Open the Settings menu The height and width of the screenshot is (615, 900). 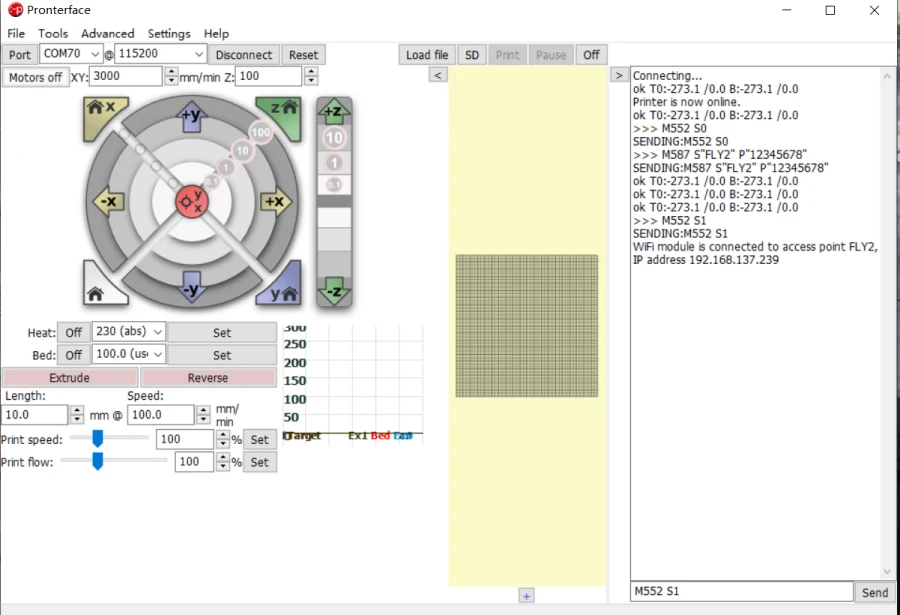point(168,33)
